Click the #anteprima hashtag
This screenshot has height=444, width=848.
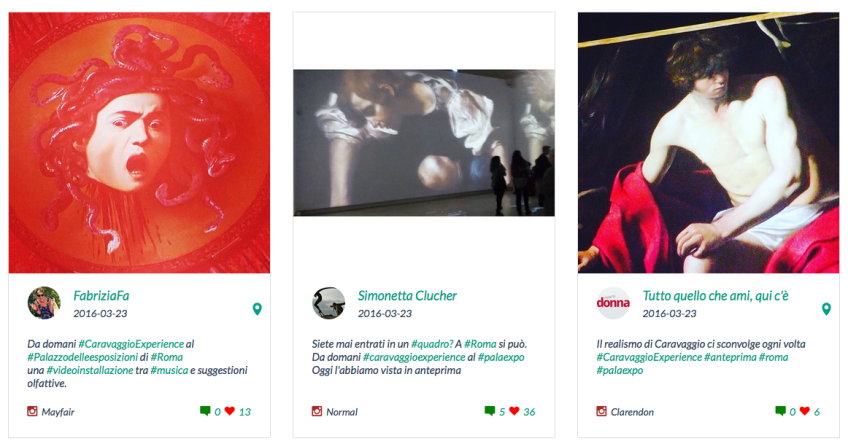tap(730, 357)
